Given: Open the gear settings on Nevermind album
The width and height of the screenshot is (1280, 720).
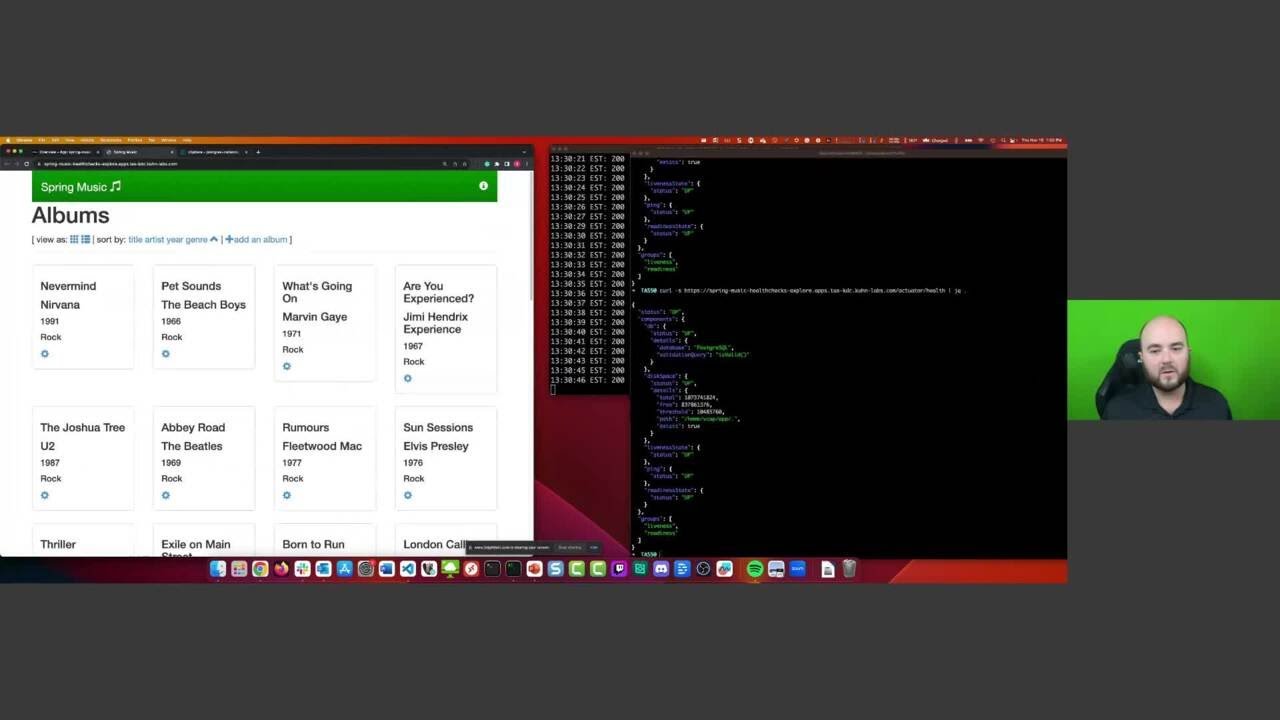Looking at the screenshot, I should click(44, 354).
